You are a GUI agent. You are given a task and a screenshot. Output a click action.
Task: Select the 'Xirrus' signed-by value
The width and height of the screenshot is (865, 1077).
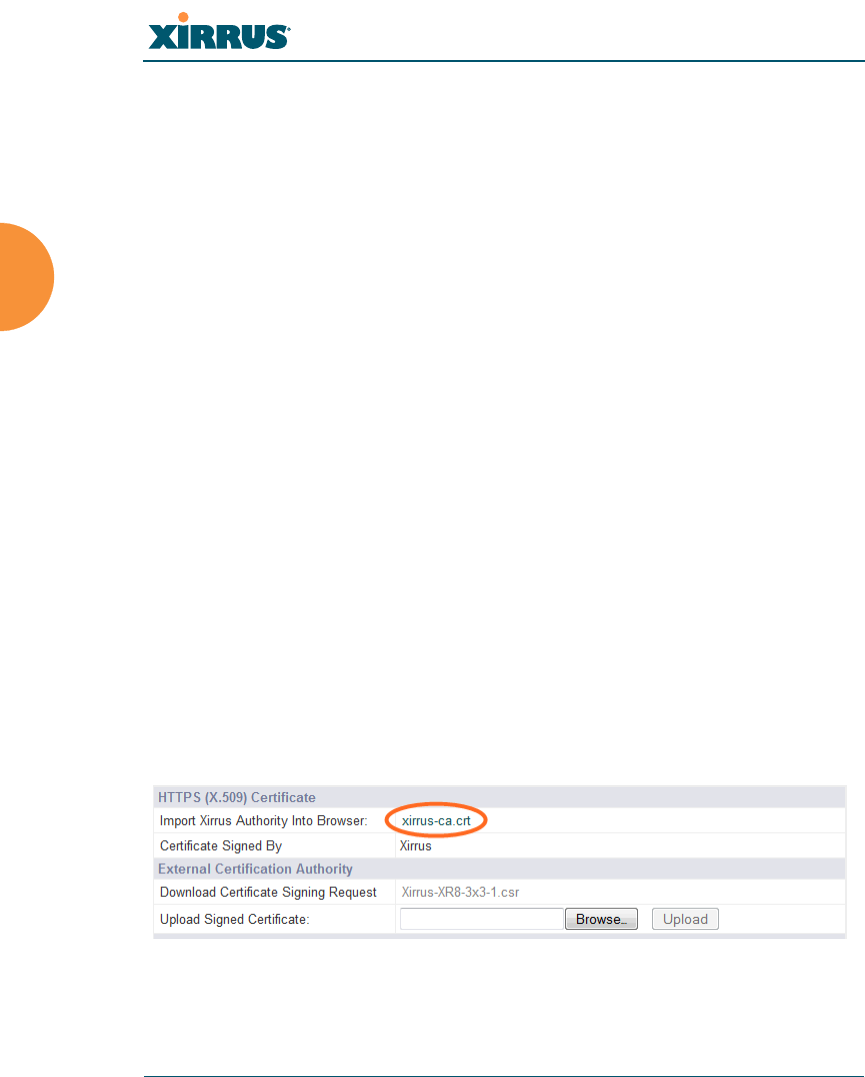pyautogui.click(x=416, y=846)
